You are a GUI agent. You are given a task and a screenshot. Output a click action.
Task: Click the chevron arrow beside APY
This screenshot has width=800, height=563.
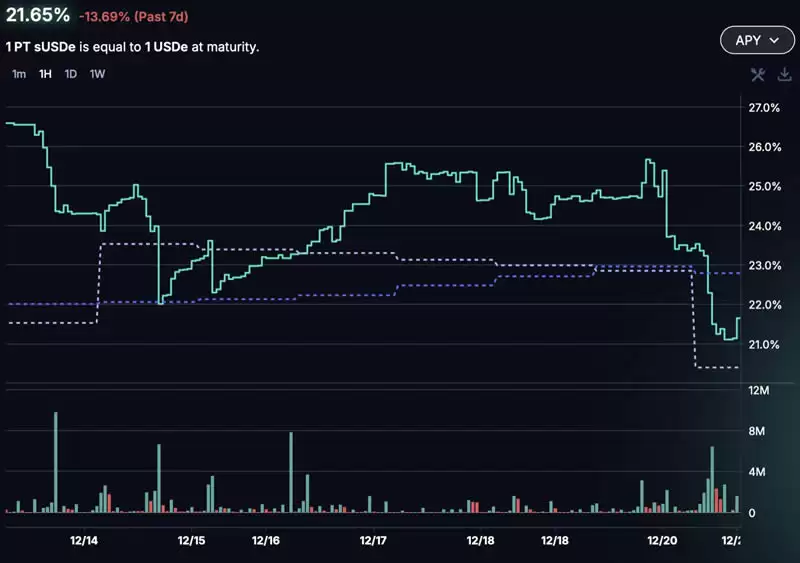[x=775, y=41]
